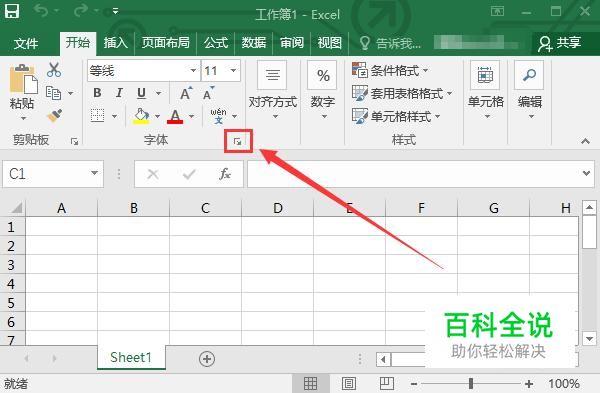Open Customize Quick Access Toolbar dropdown
This screenshot has width=600, height=393.
tap(115, 11)
